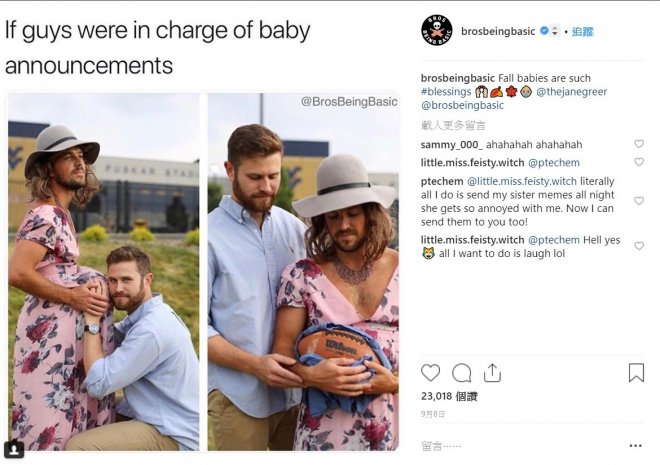Open the 23,018 likes count list
The width and height of the screenshot is (660, 465).
coord(449,397)
